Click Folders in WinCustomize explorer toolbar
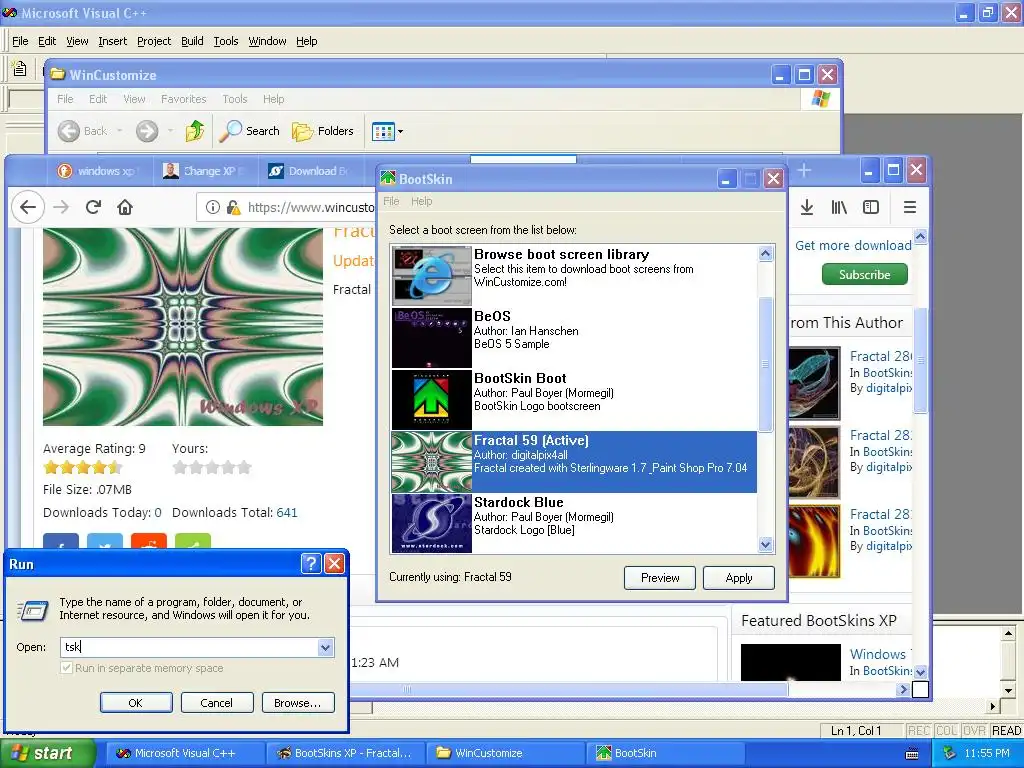Image resolution: width=1024 pixels, height=768 pixels. (x=323, y=131)
